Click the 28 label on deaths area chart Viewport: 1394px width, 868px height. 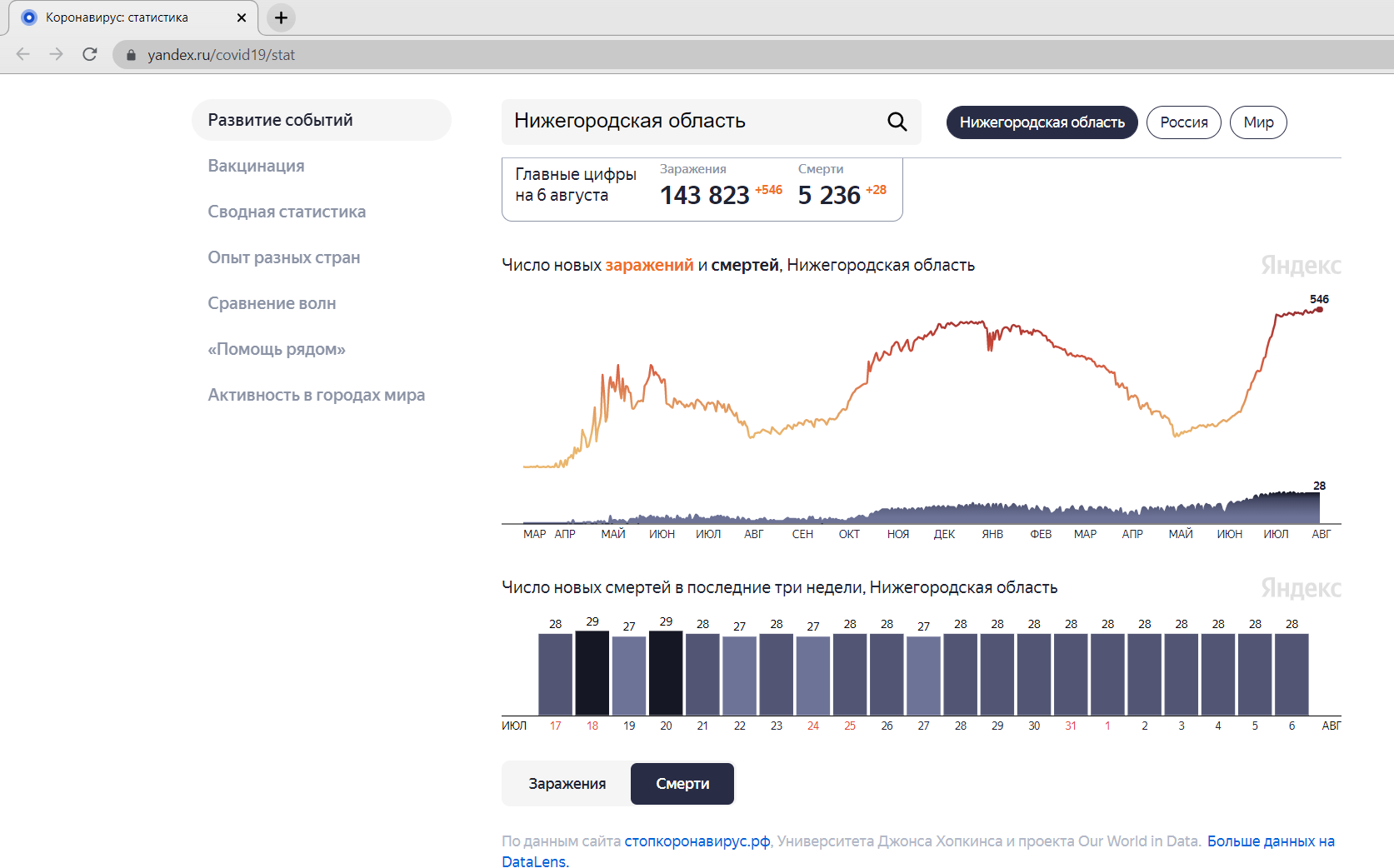(x=1319, y=486)
